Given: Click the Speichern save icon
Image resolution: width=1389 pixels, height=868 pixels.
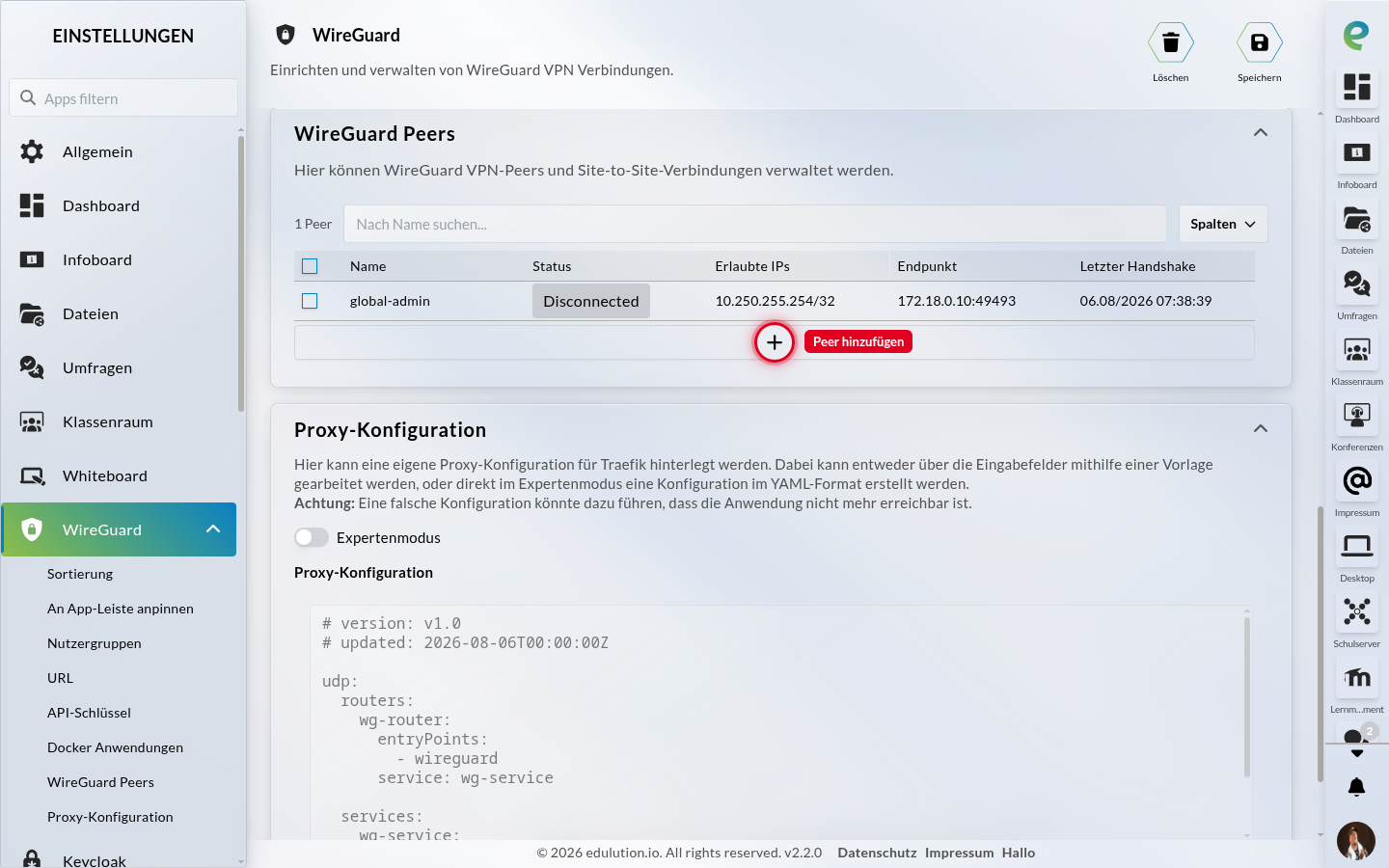Looking at the screenshot, I should point(1259,42).
